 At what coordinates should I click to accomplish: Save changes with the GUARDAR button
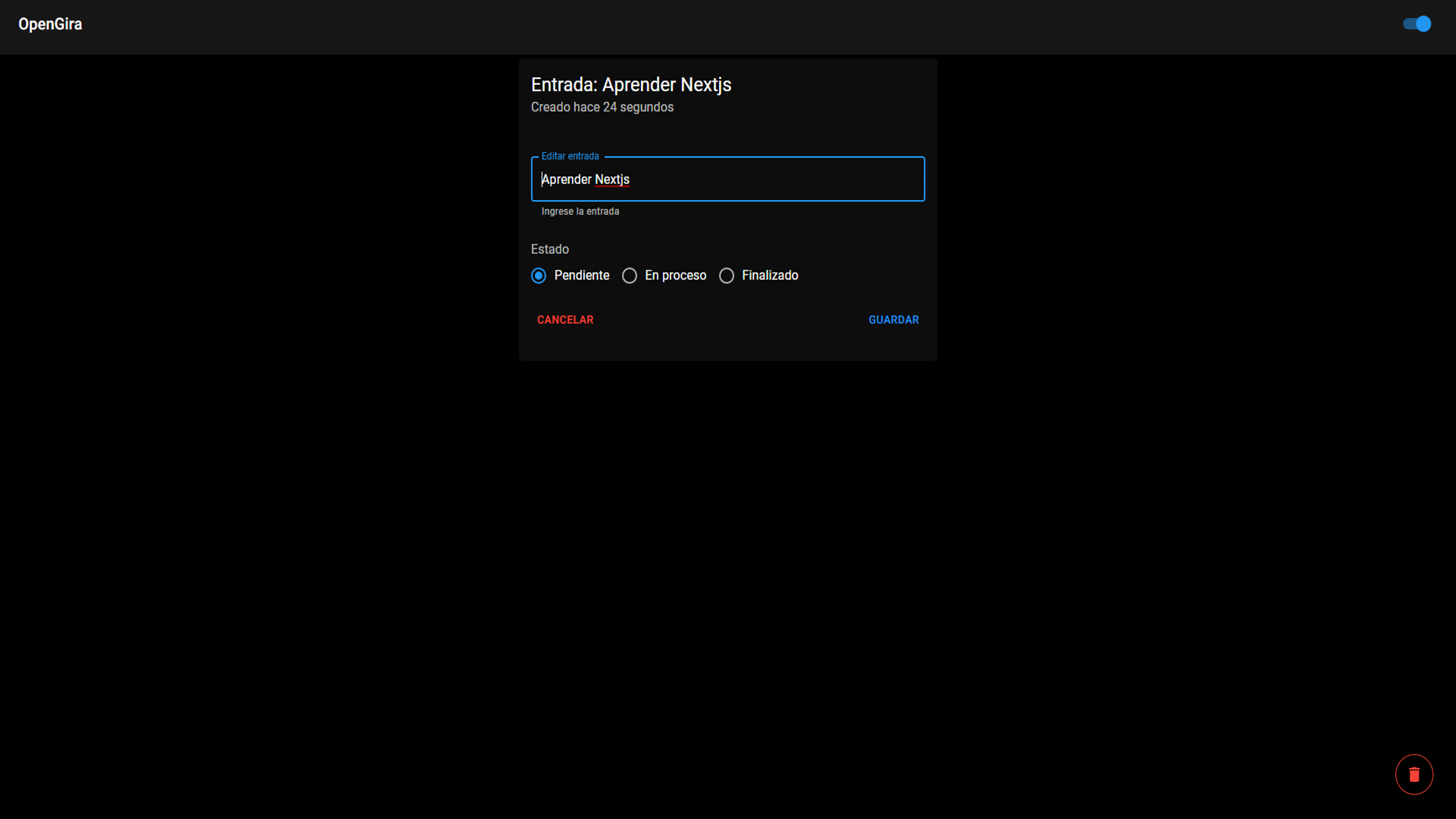(894, 320)
